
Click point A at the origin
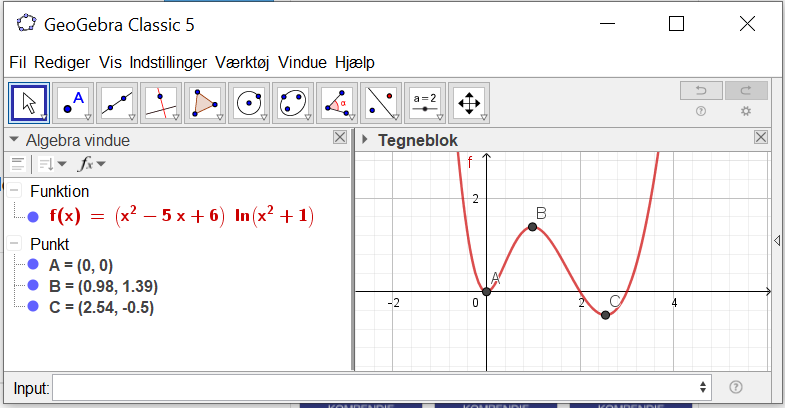pyautogui.click(x=486, y=291)
